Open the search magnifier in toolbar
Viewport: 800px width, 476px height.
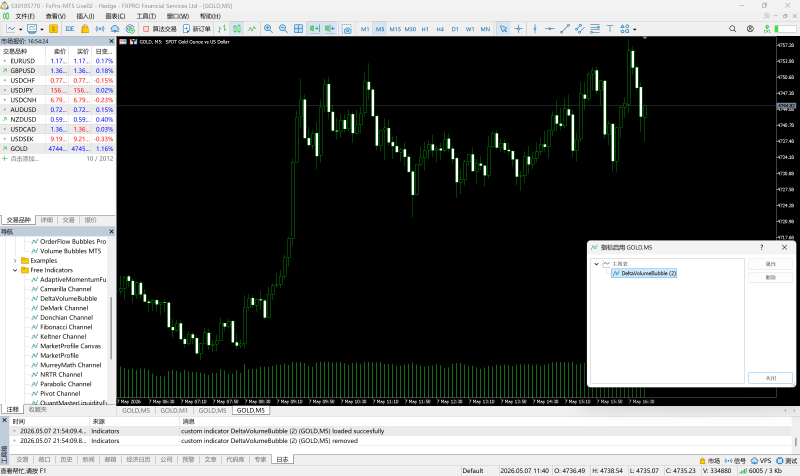click(733, 29)
